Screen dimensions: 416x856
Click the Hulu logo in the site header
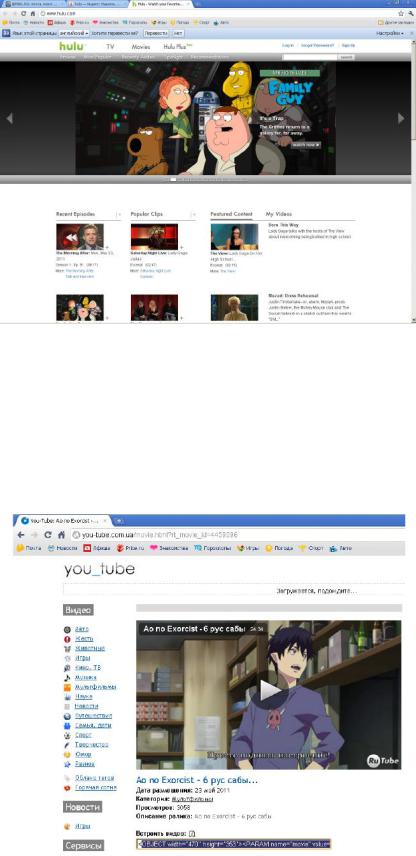click(x=70, y=46)
